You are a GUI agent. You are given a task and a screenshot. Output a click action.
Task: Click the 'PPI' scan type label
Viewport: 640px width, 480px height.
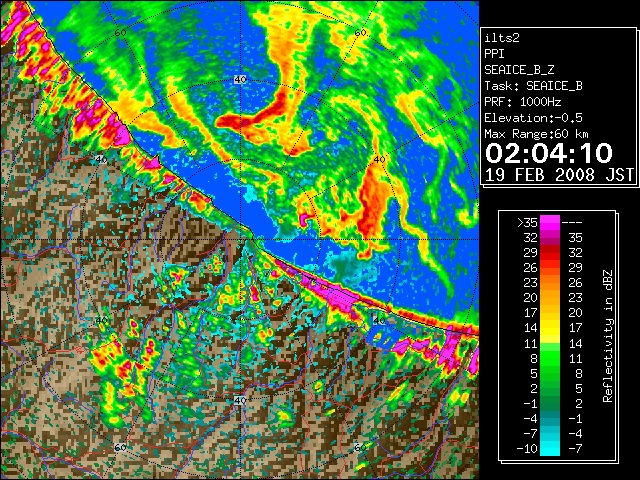pos(494,54)
